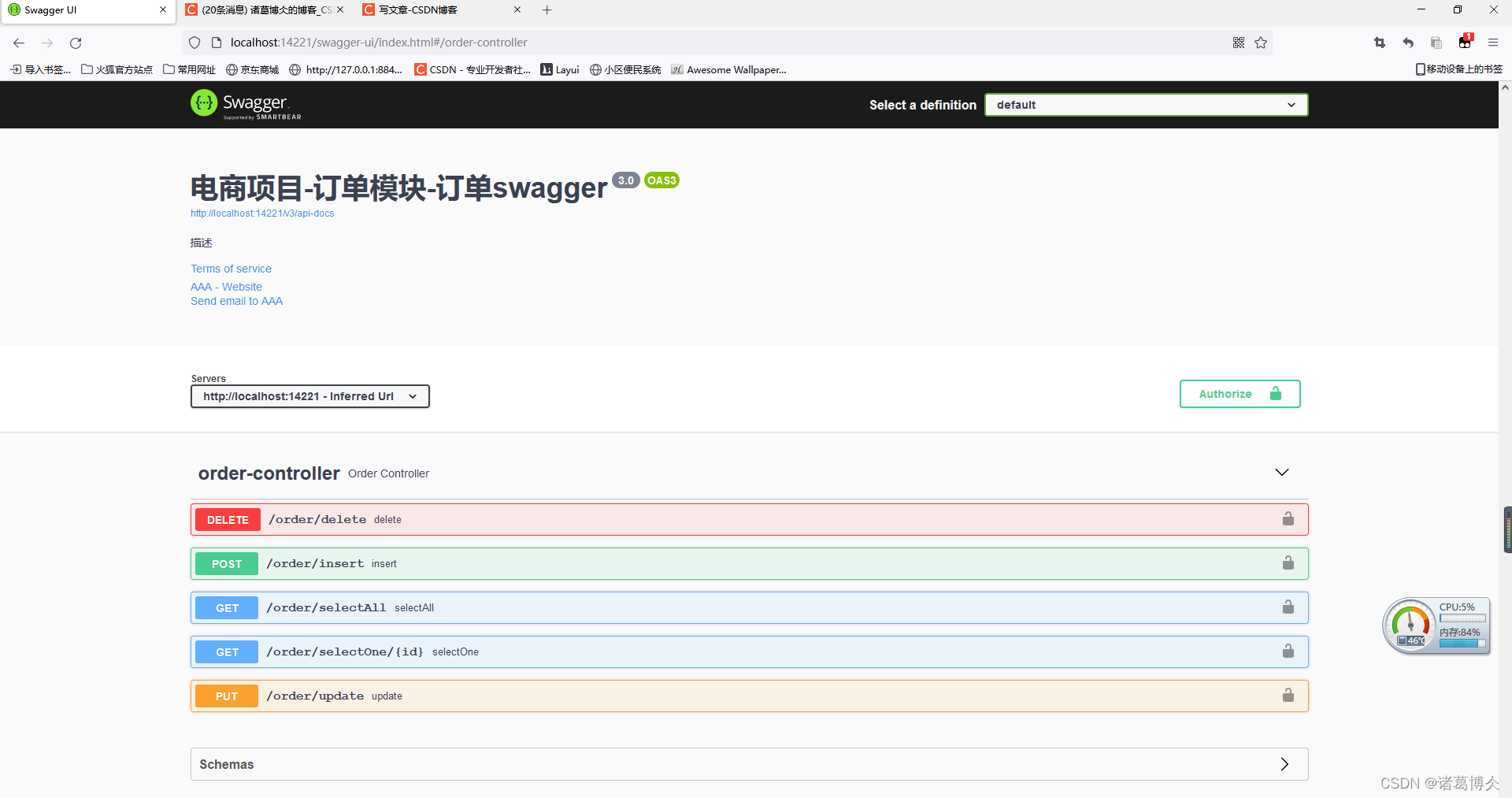Viewport: 1512px width, 798px height.
Task: Switch to the Swagger UI tab
Action: click(x=87, y=11)
